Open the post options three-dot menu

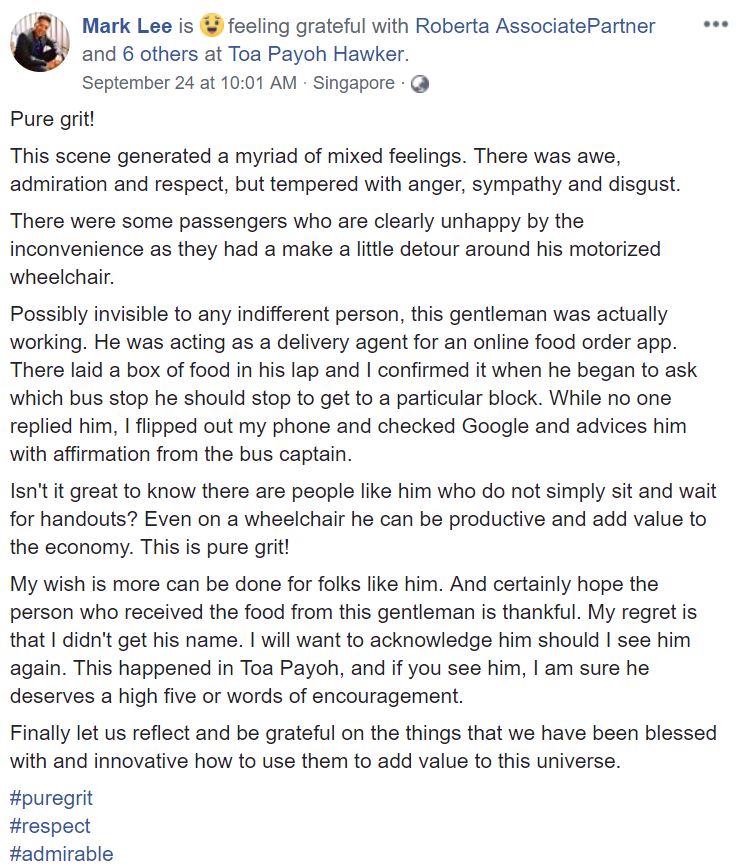point(715,23)
